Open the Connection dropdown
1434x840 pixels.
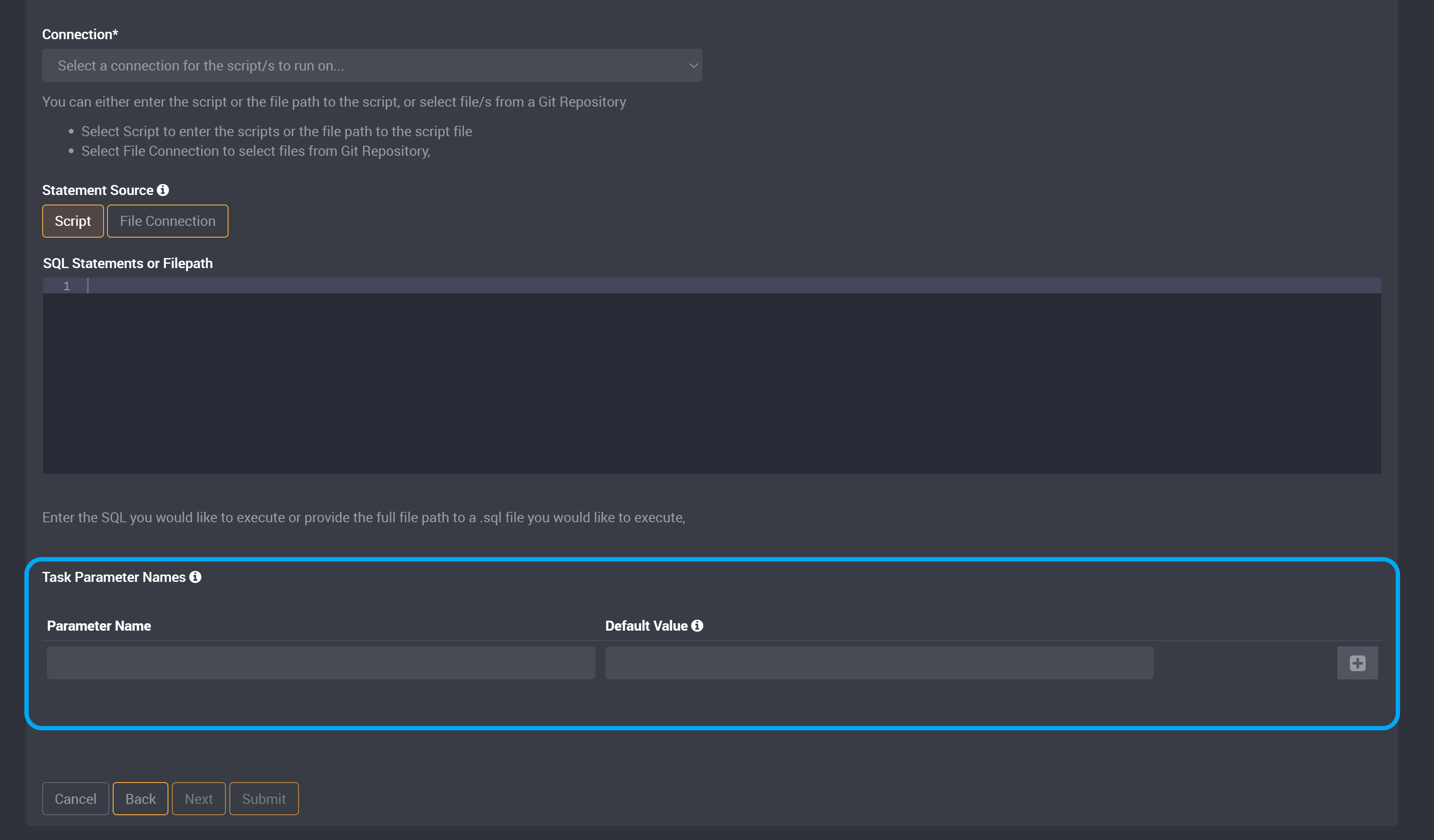pyautogui.click(x=372, y=65)
